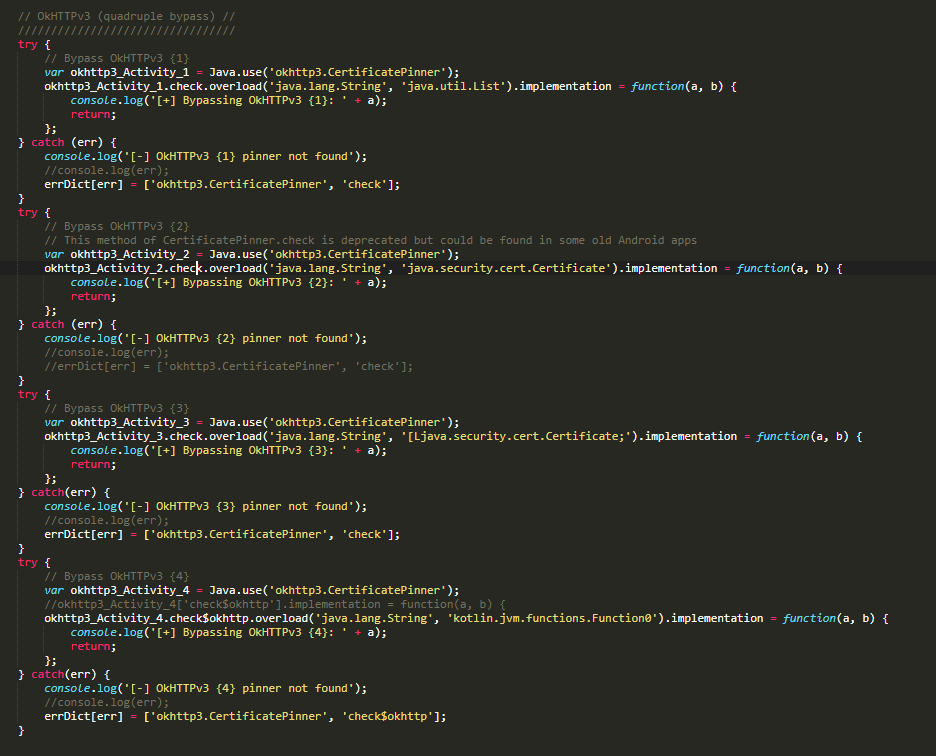Click the var keyword before okhttp3_Activity_3

tap(54, 422)
